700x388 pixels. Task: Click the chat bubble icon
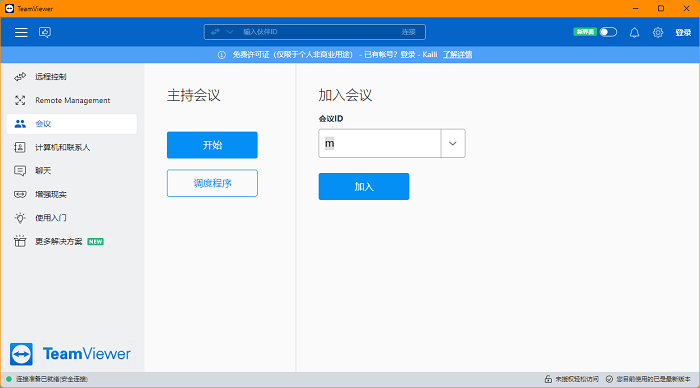20,171
